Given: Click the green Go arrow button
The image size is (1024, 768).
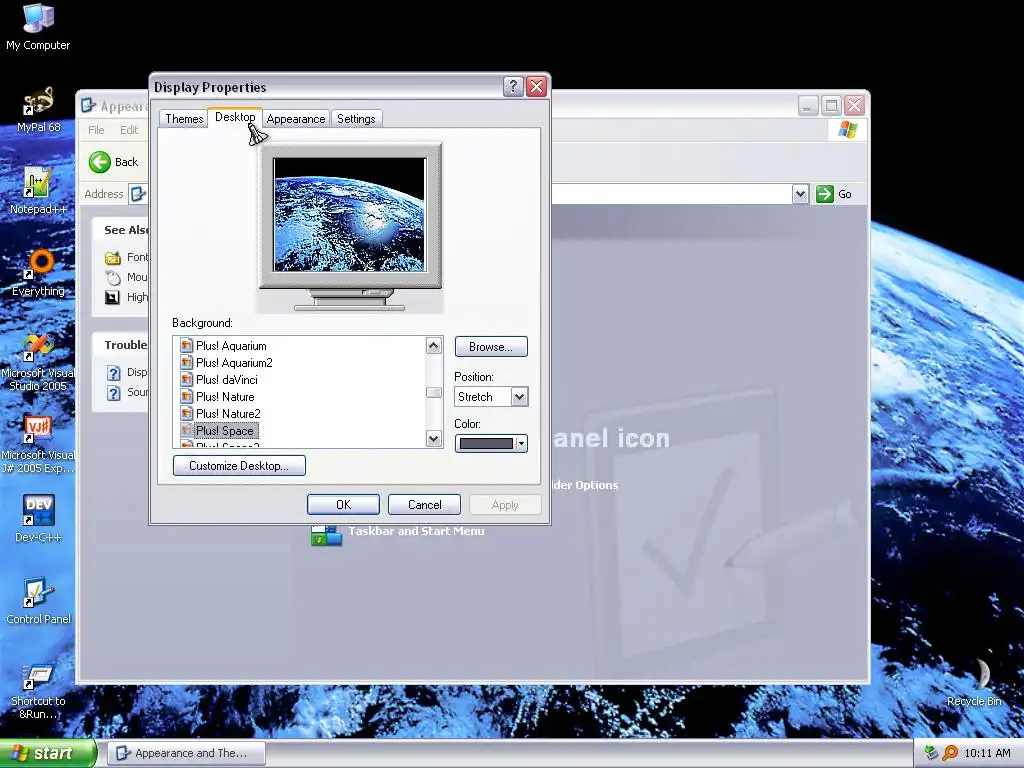Looking at the screenshot, I should click(x=825, y=194).
